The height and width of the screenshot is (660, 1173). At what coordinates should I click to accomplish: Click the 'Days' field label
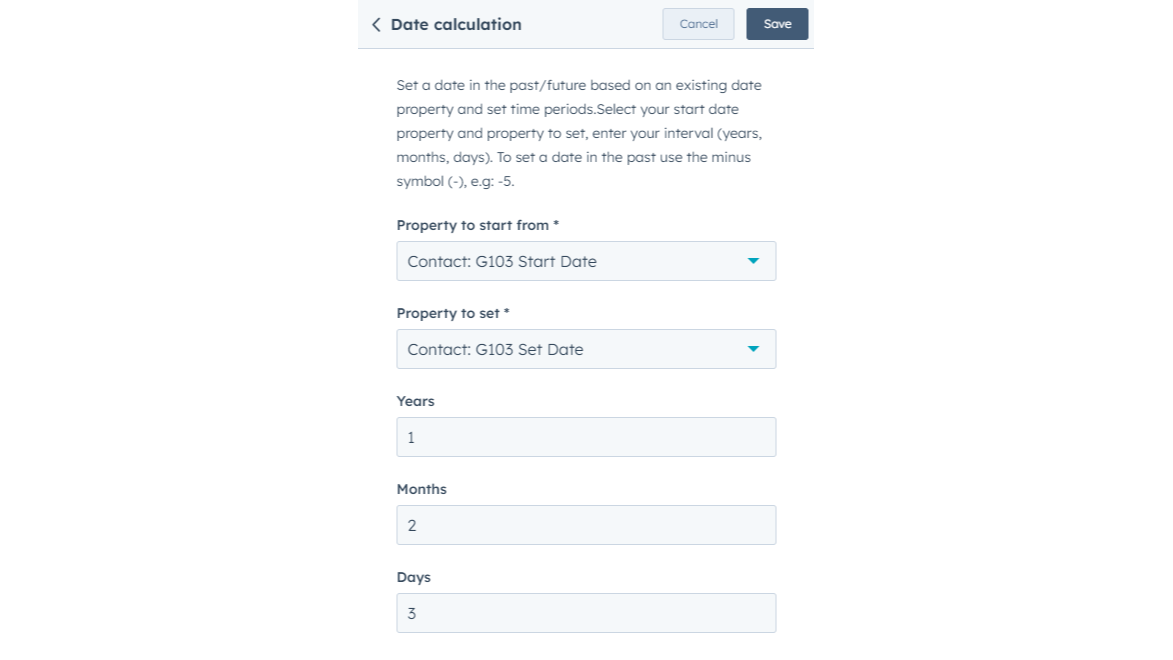pos(413,577)
